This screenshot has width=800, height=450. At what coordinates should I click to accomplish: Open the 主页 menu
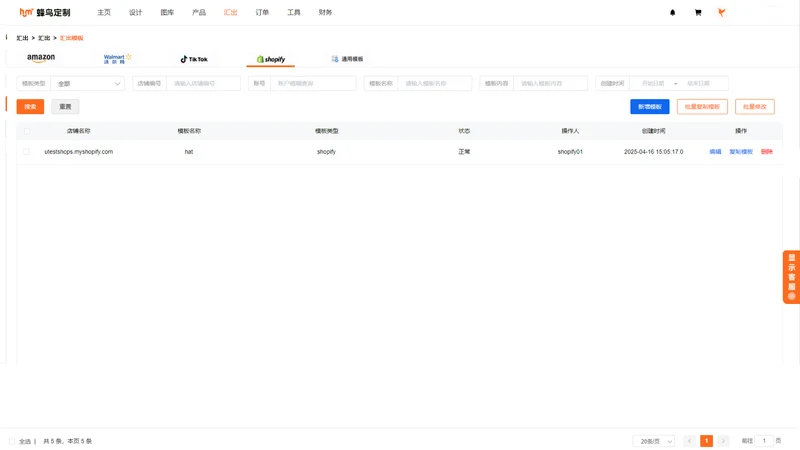pos(104,12)
